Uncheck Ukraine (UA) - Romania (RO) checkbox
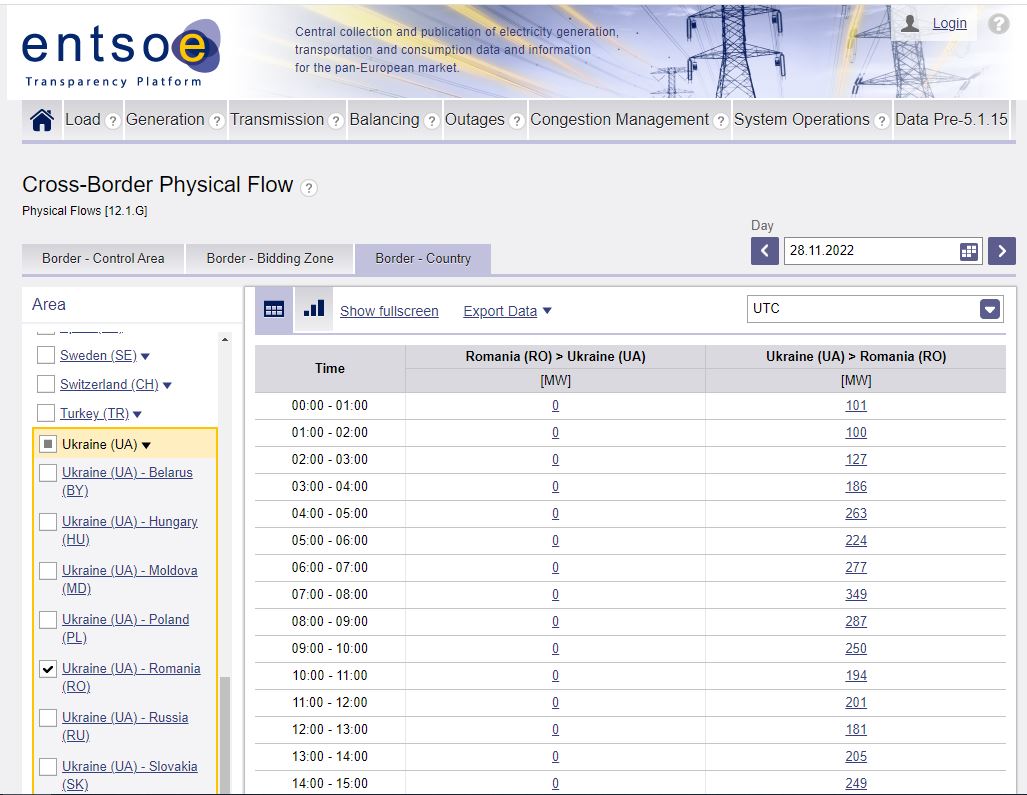Image resolution: width=1027 pixels, height=795 pixels. click(48, 669)
